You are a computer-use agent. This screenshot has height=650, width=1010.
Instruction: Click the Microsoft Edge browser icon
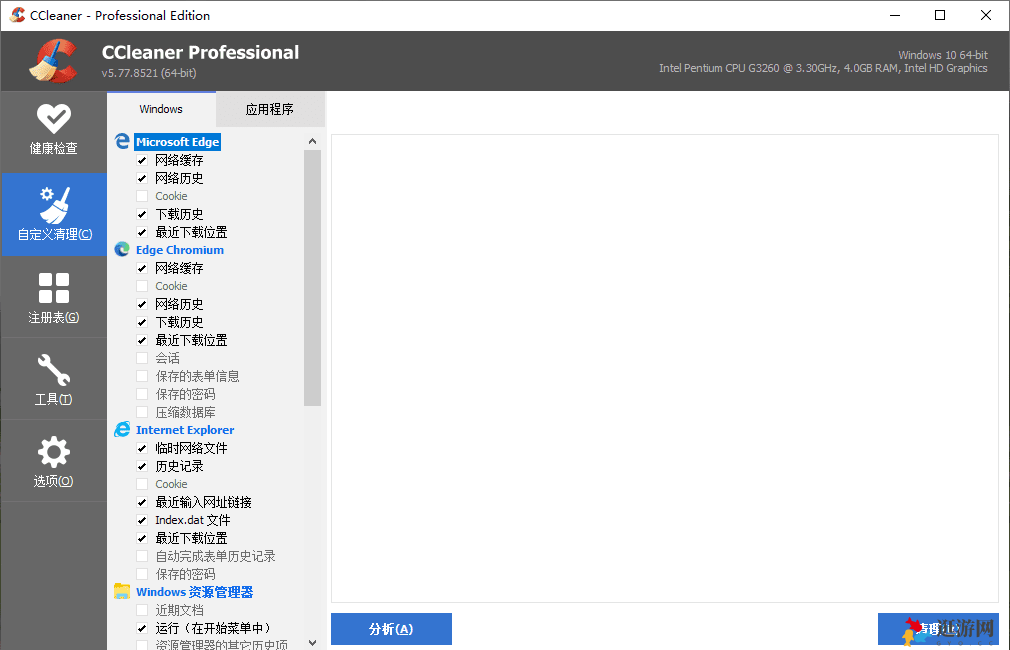tap(122, 142)
